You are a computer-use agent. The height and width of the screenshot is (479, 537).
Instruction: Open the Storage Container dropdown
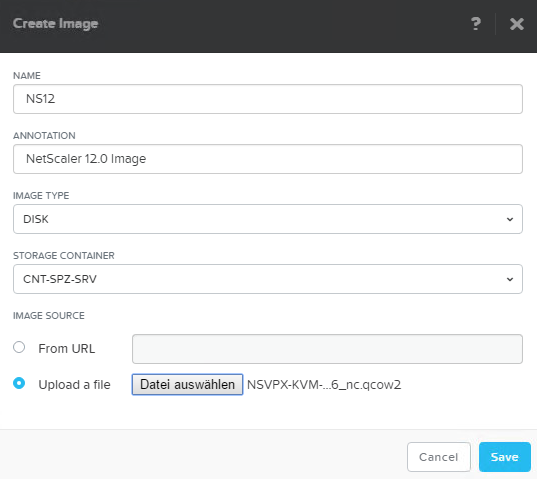268,279
